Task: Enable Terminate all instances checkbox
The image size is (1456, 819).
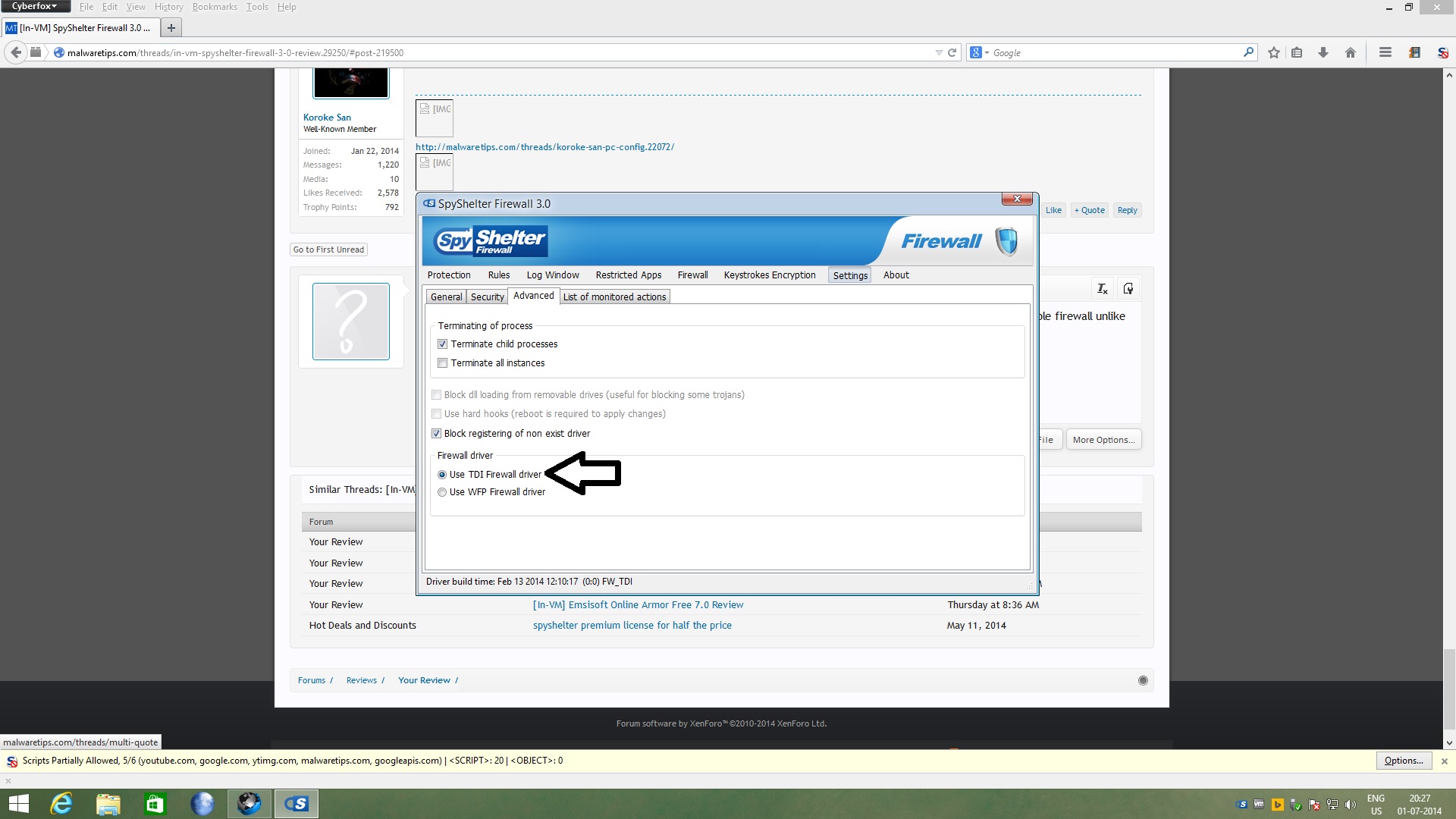Action: pyautogui.click(x=443, y=363)
